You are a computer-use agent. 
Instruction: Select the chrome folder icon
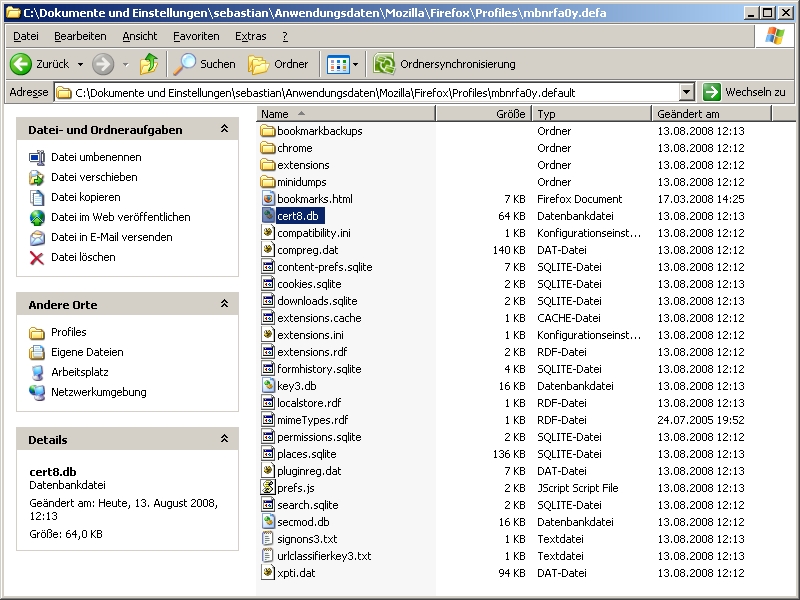coord(268,148)
